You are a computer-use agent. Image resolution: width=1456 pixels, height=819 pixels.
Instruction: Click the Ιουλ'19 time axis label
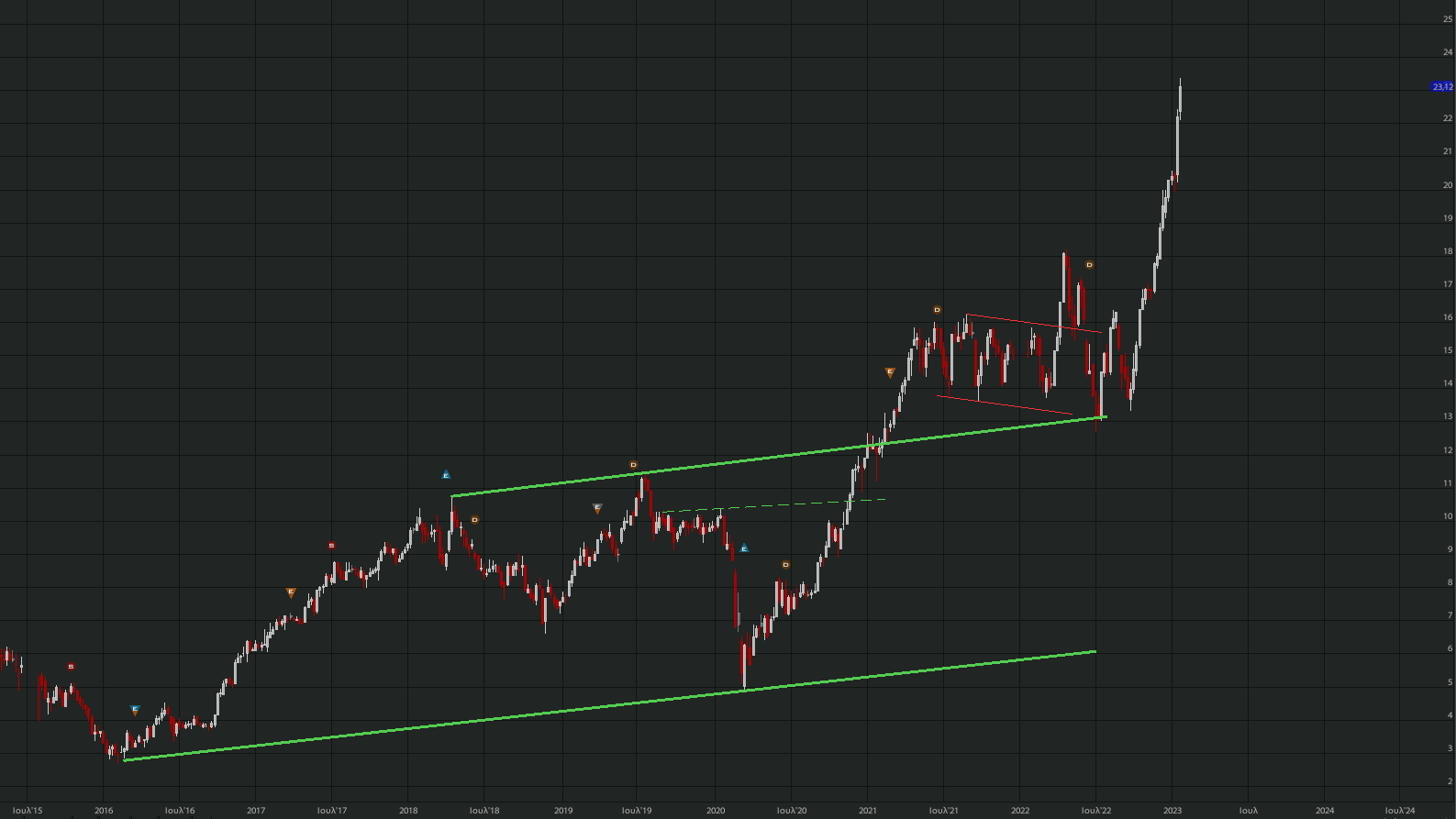[637, 811]
